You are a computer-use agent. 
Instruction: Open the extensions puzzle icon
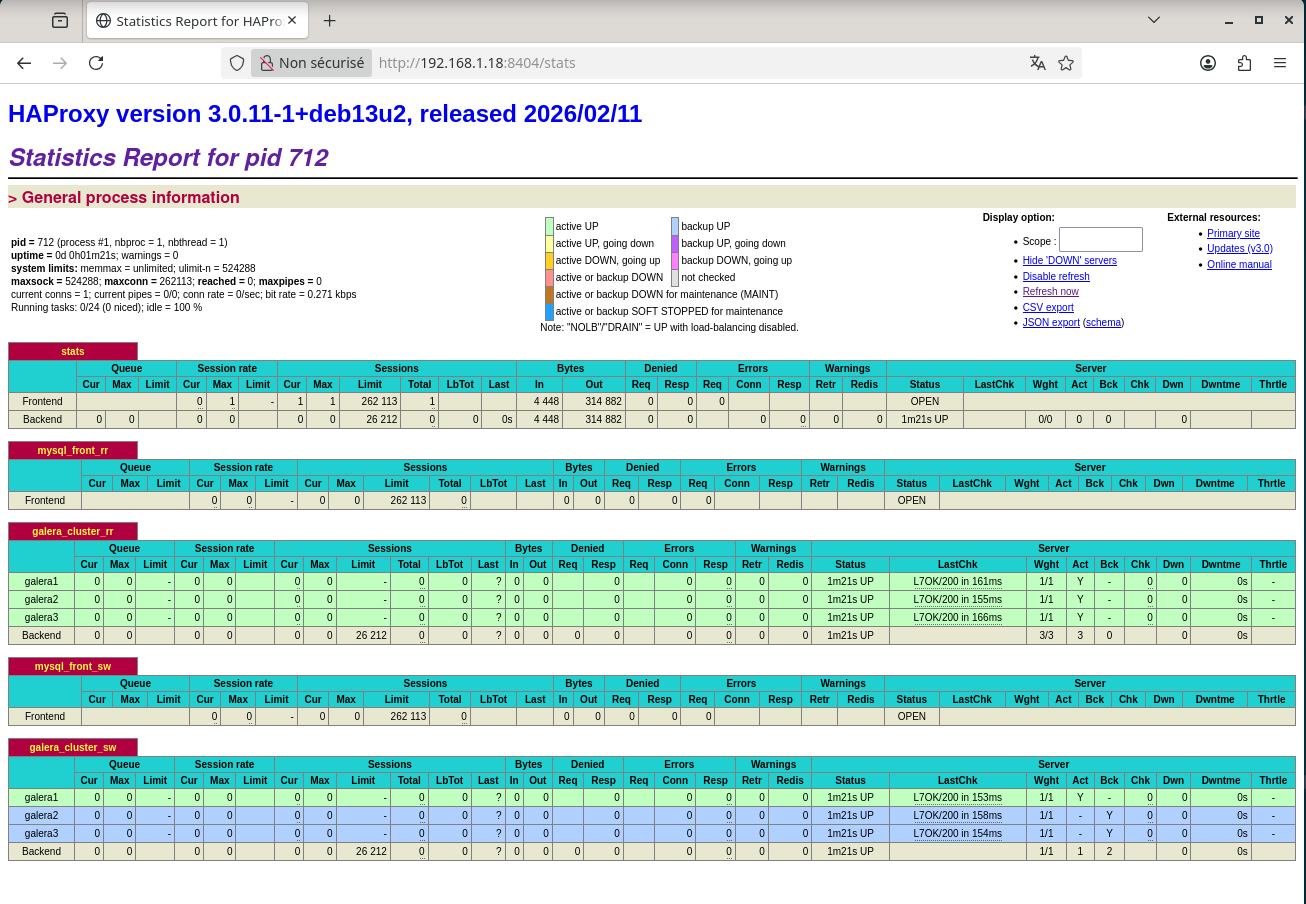pyautogui.click(x=1244, y=63)
